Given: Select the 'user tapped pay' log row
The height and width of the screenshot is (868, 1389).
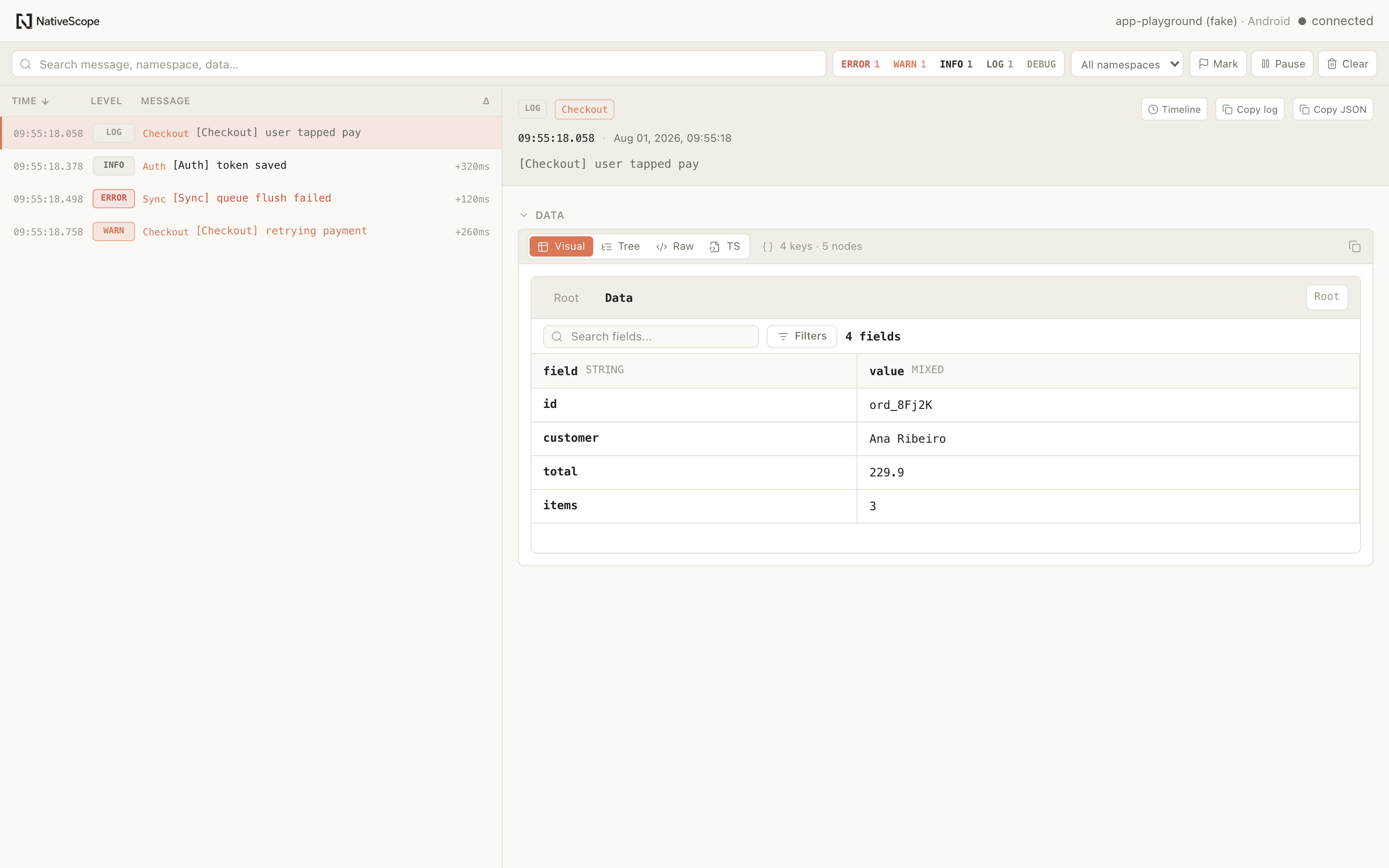Looking at the screenshot, I should (251, 133).
